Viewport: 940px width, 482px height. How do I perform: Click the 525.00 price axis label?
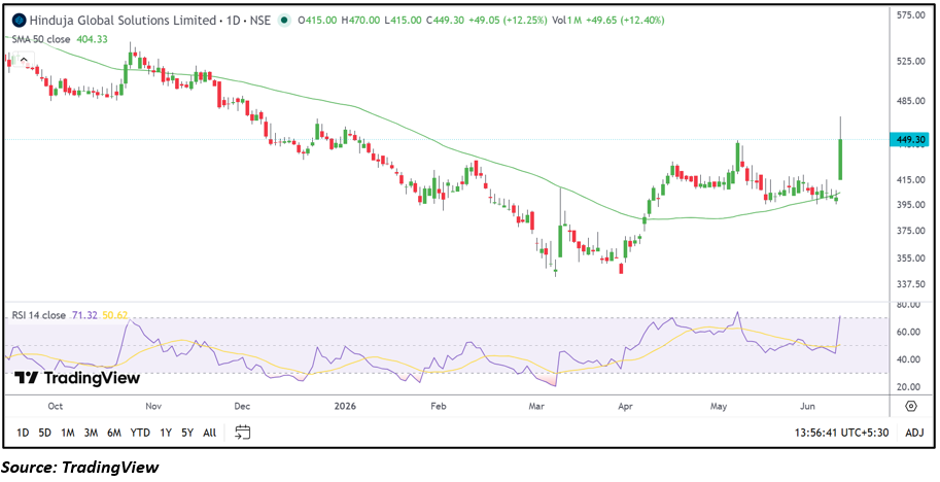(x=909, y=61)
